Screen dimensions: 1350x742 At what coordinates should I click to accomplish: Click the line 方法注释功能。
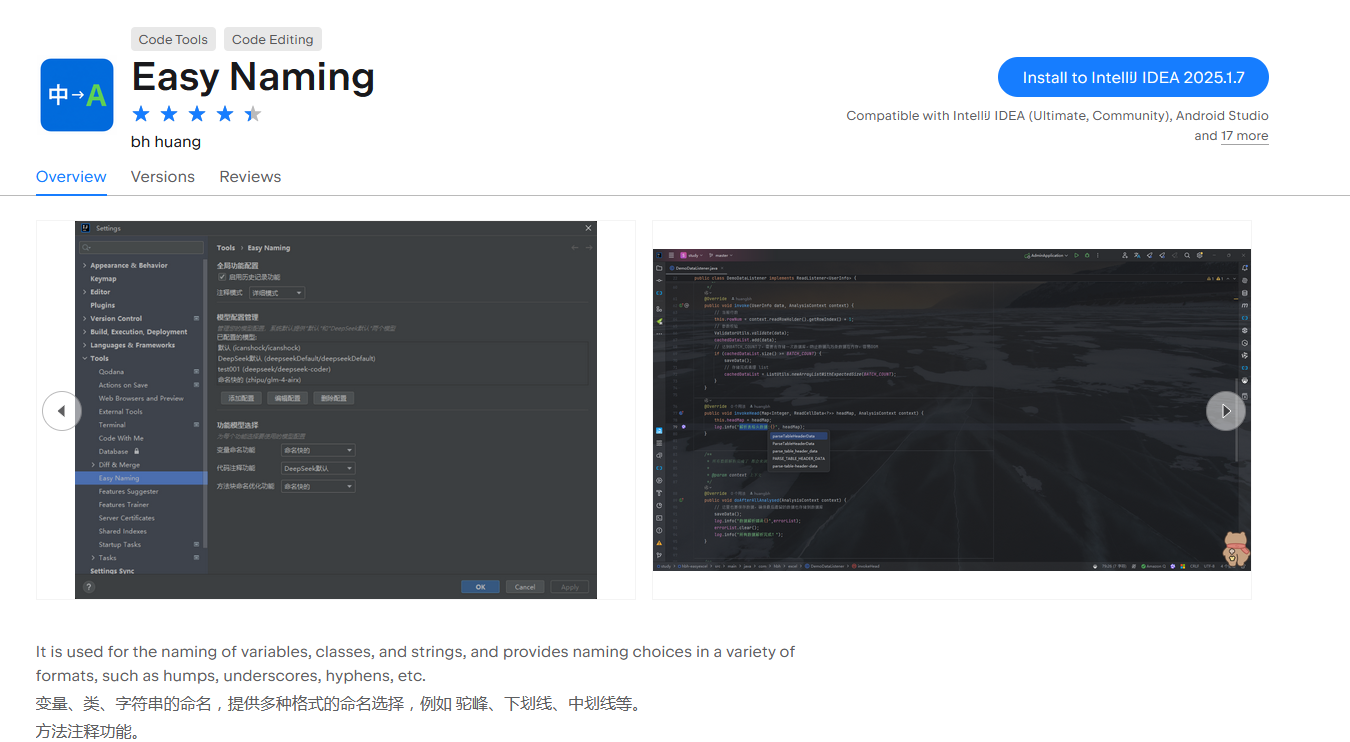(x=88, y=732)
